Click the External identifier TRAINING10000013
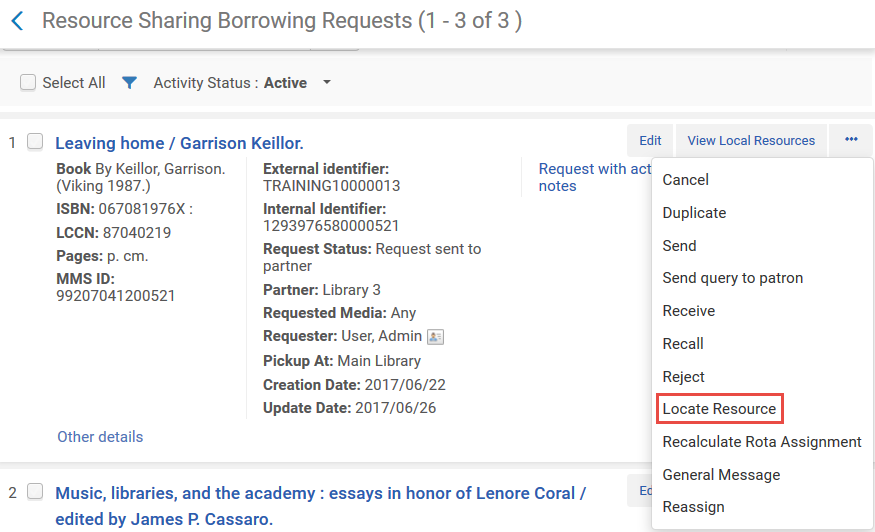The width and height of the screenshot is (875, 532). pos(331,186)
